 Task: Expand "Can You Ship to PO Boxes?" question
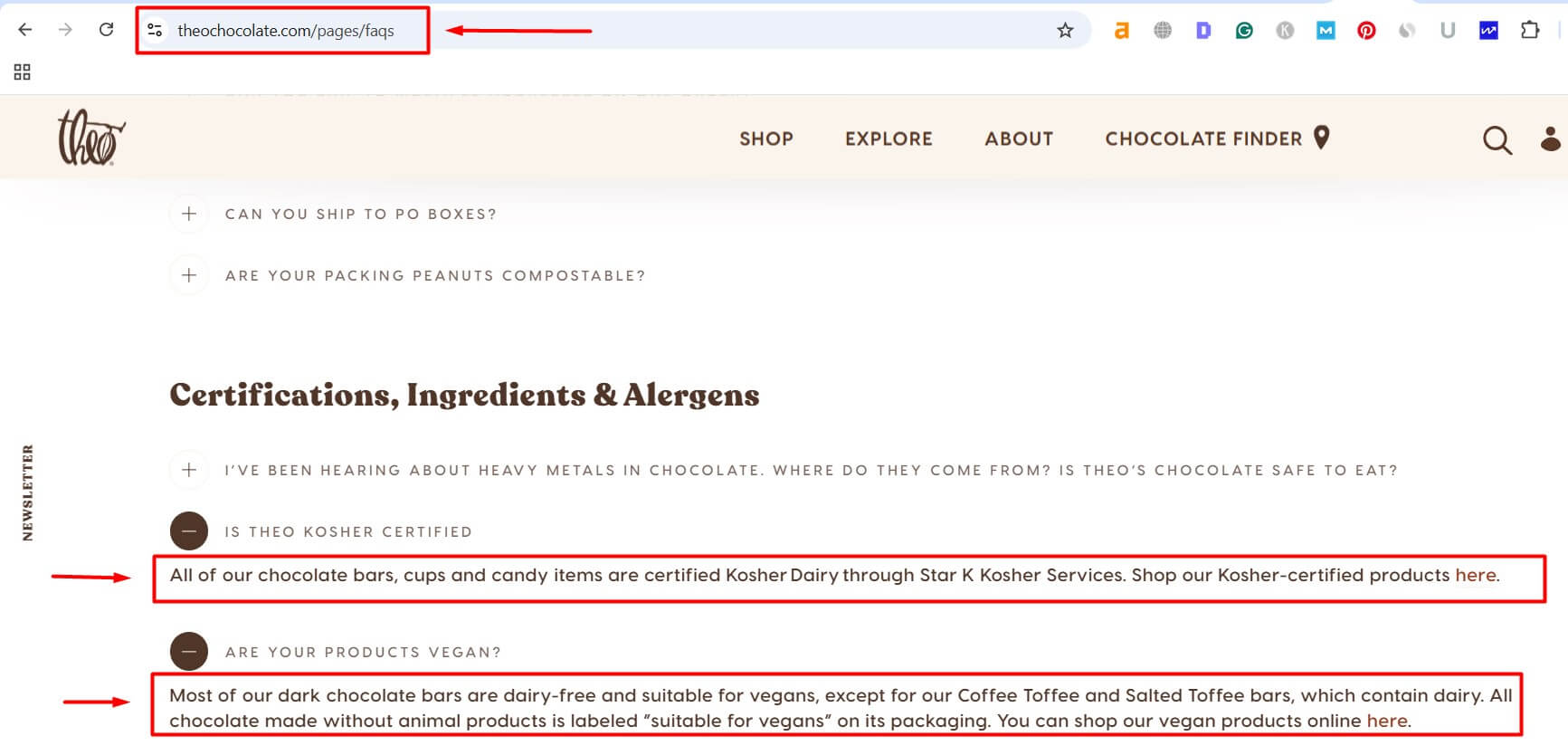pos(189,215)
